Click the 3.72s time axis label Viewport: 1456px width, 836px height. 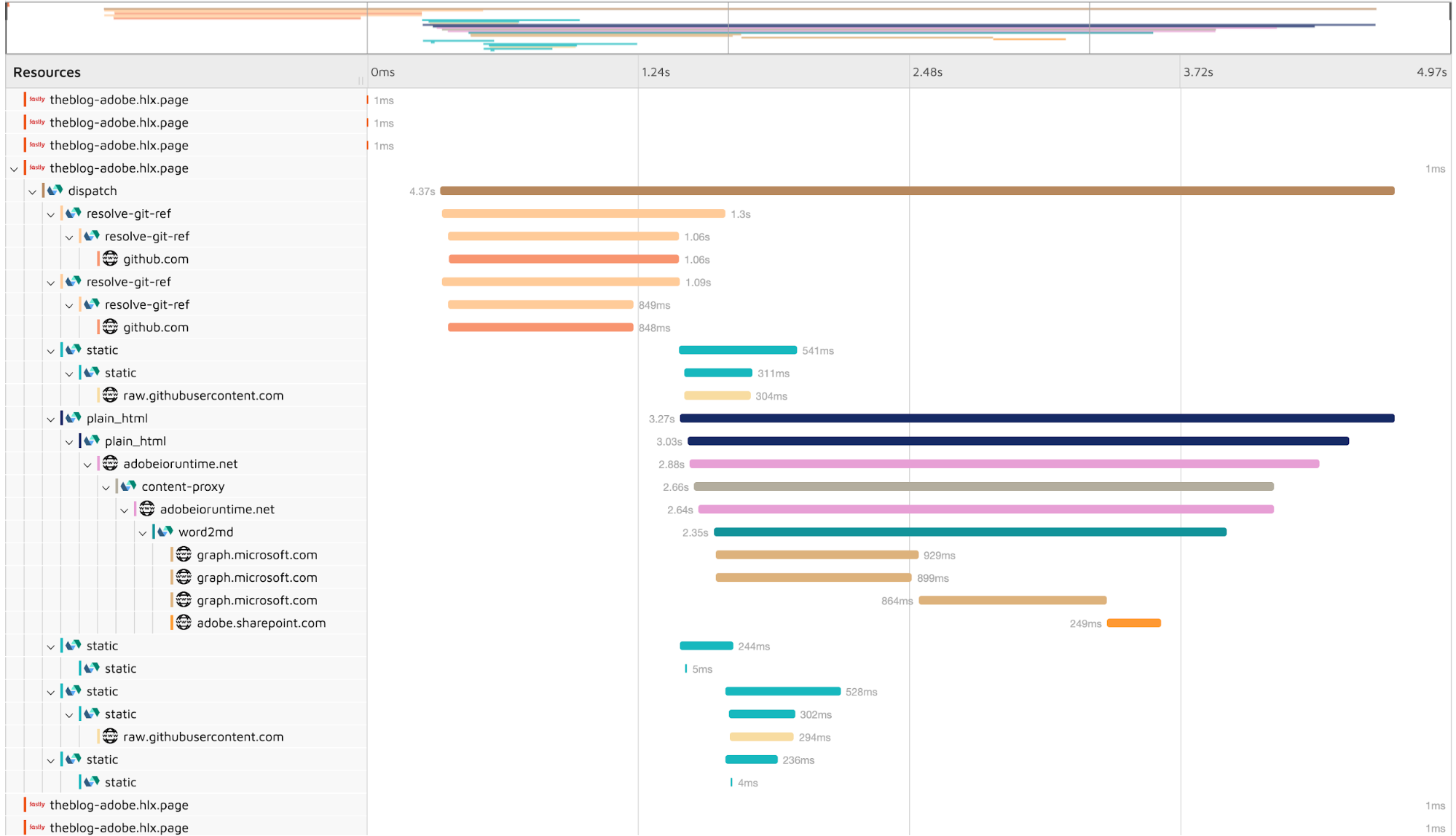(1198, 72)
